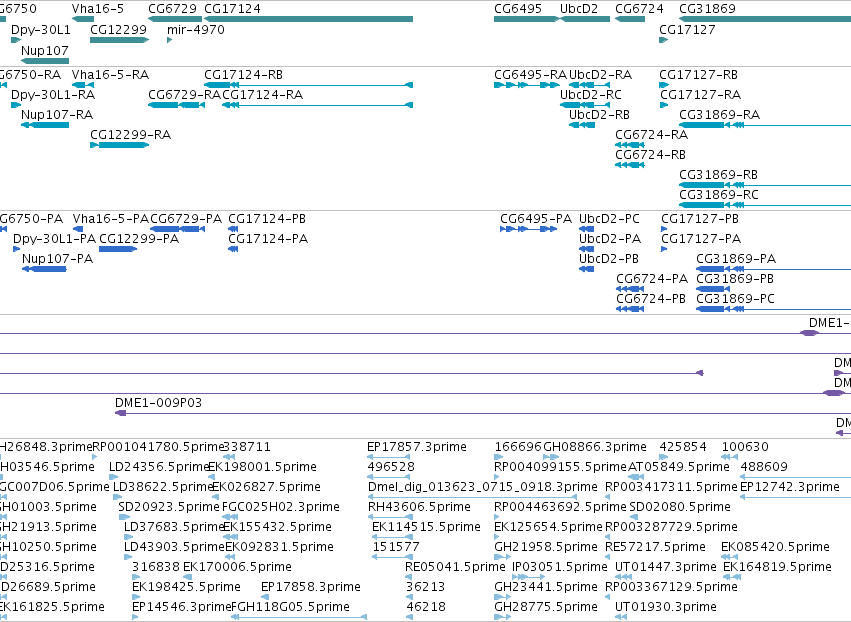The height and width of the screenshot is (622, 851).
Task: Select the CG31869-RB transcript label
Action: [x=718, y=175]
